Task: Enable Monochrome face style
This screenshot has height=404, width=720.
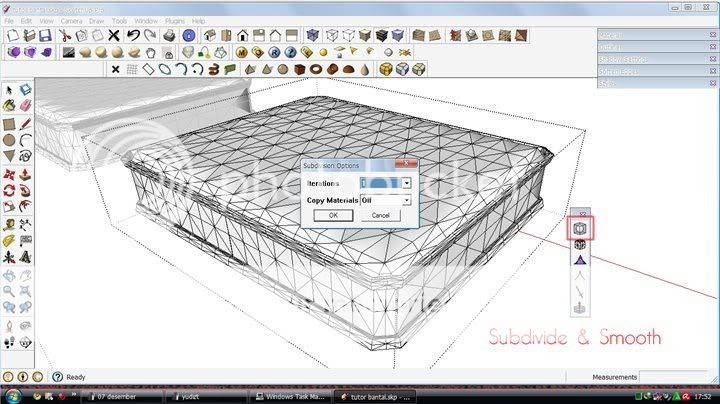Action: pos(398,35)
